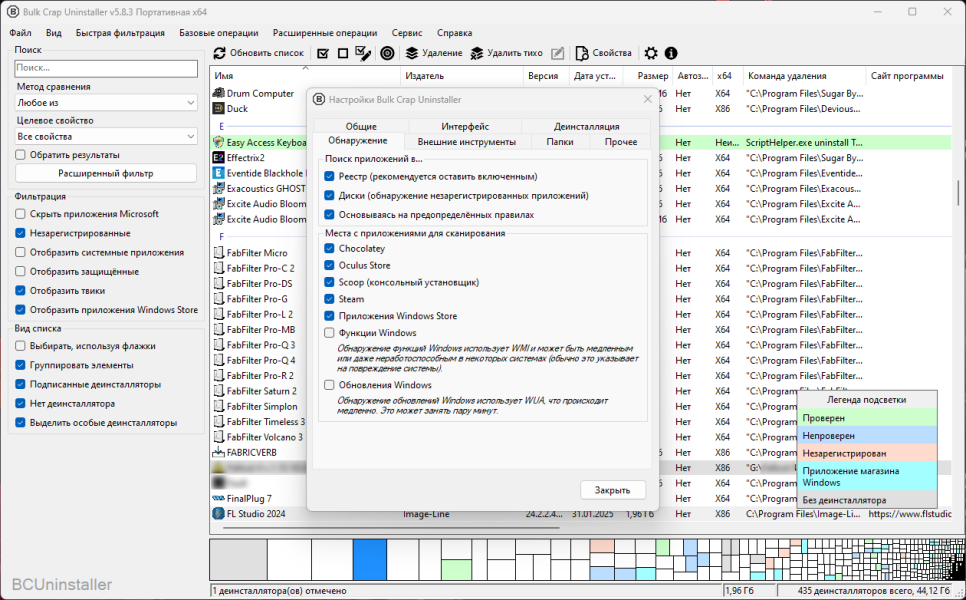
Task: Click the invert selection checkbox-with-pencil icon
Action: [363, 54]
